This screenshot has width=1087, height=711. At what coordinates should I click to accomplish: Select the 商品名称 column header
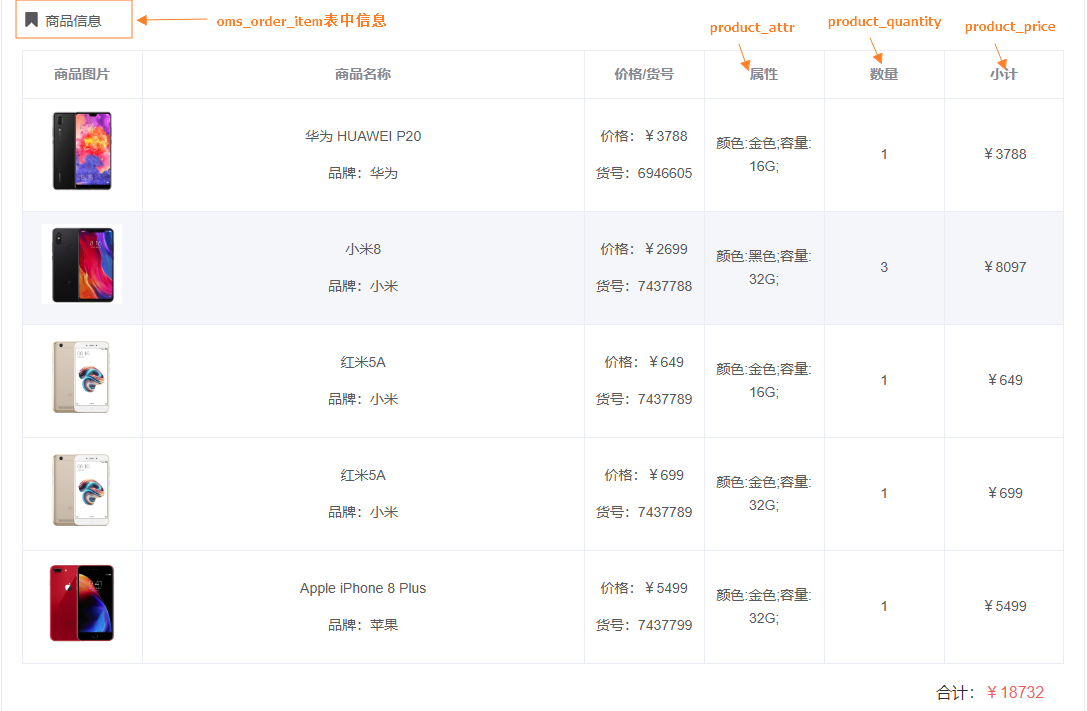point(363,74)
